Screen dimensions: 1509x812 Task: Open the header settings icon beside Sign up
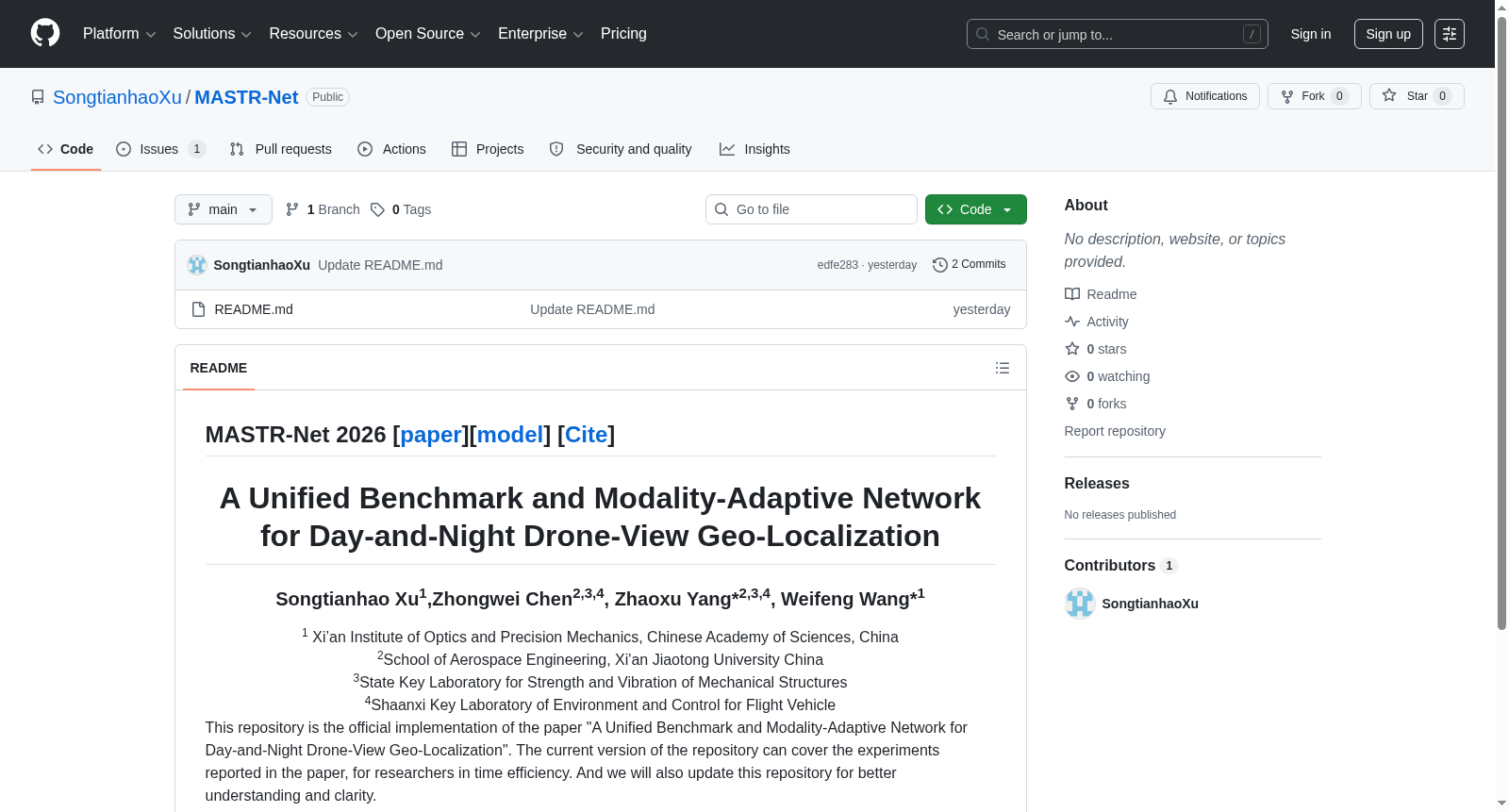tap(1449, 34)
